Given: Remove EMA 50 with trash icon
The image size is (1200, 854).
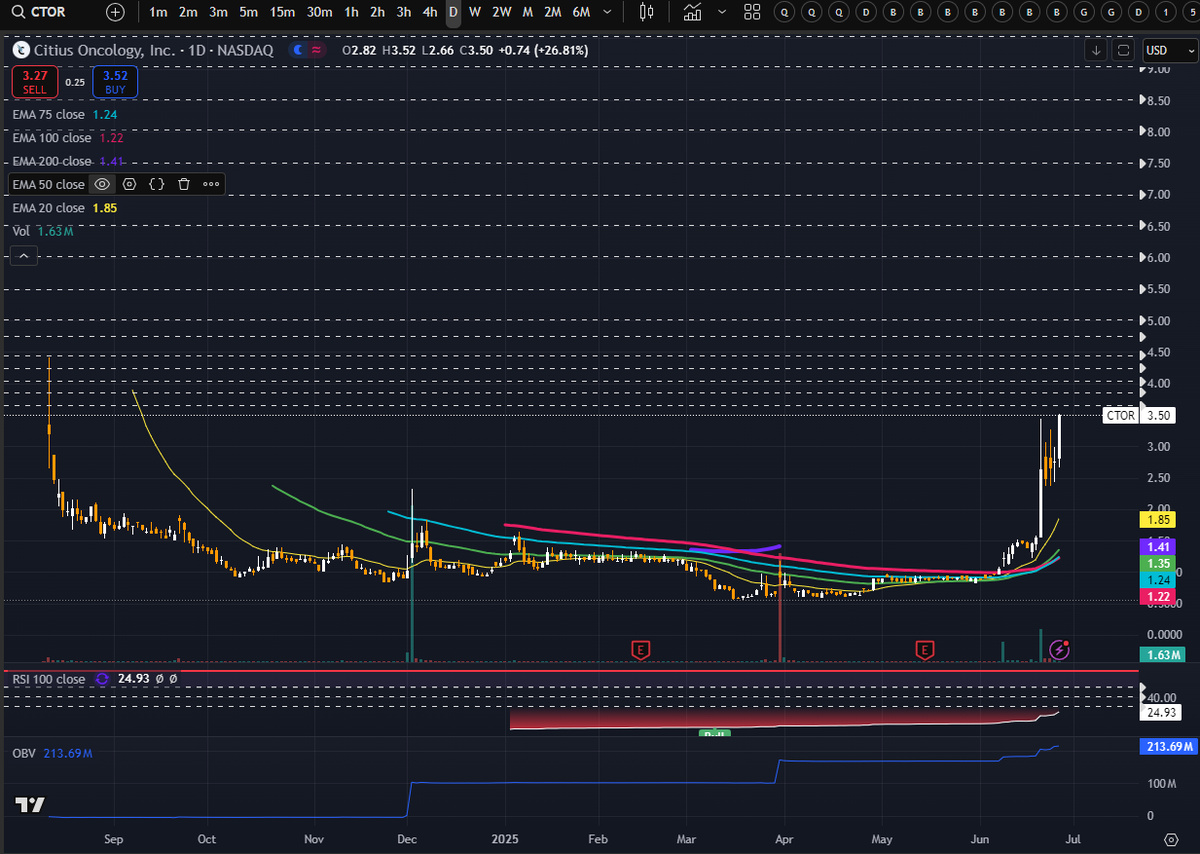Looking at the screenshot, I should pyautogui.click(x=184, y=184).
